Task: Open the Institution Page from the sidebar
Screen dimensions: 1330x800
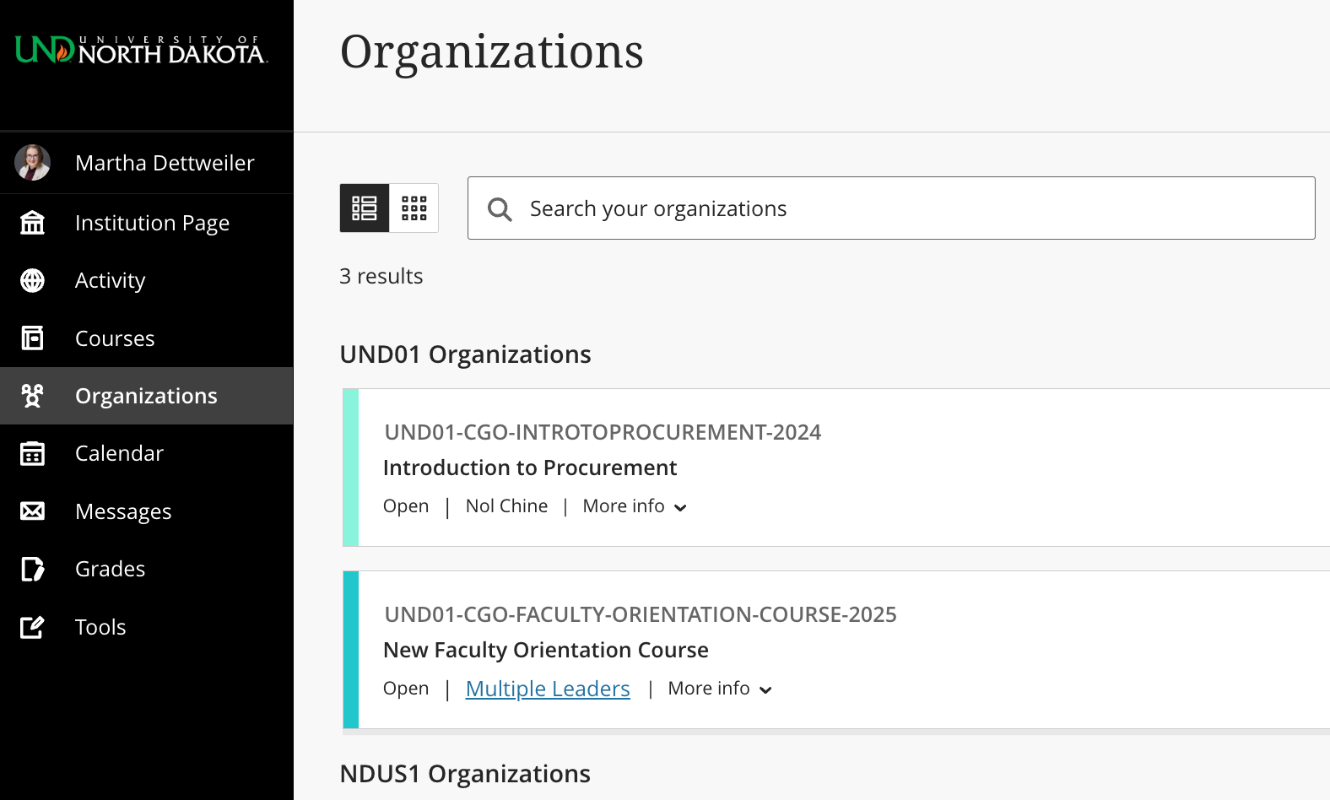Action: tap(152, 222)
